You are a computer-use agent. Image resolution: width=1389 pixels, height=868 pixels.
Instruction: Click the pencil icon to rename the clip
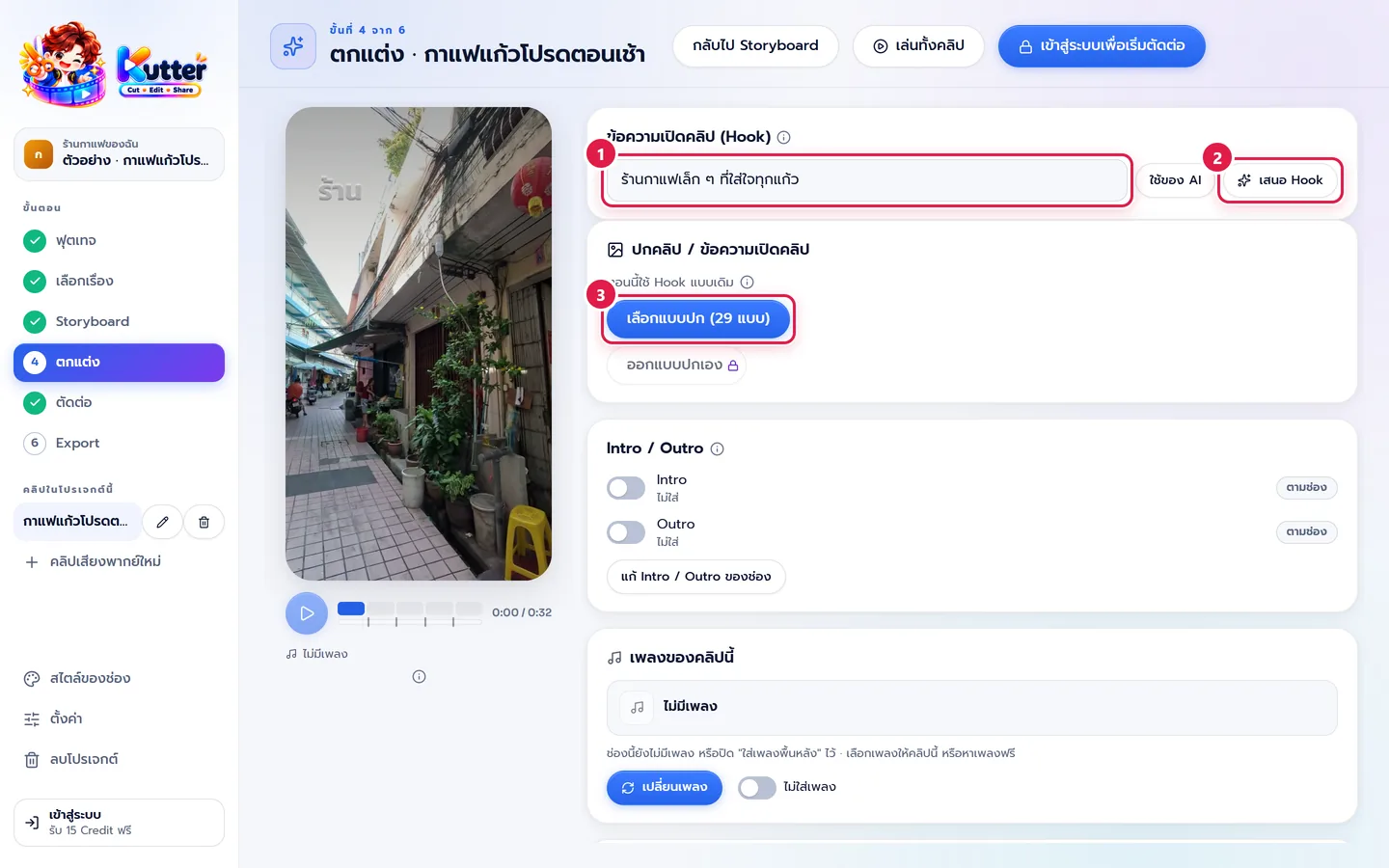point(163,522)
